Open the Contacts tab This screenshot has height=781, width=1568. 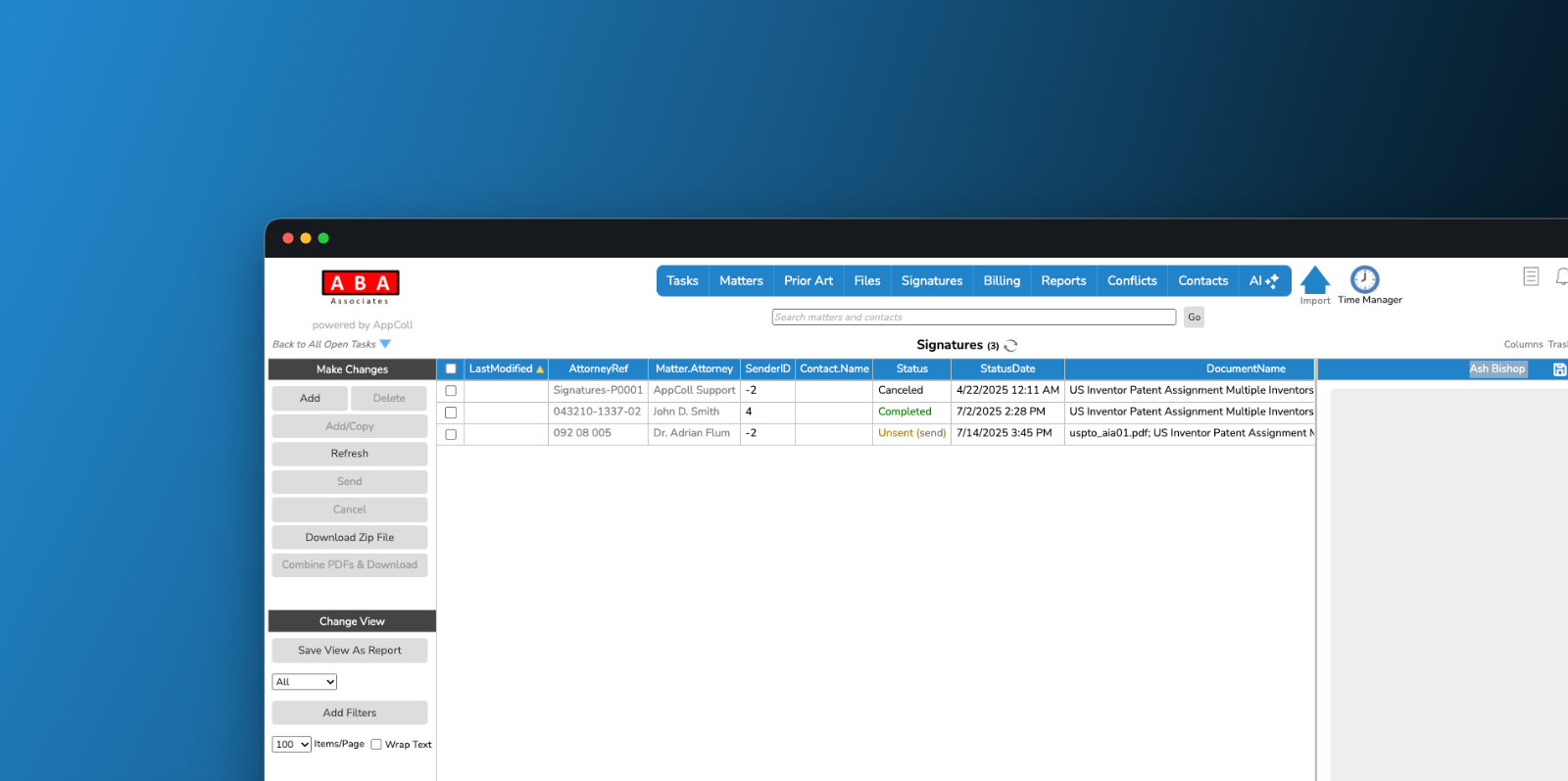(x=1203, y=281)
